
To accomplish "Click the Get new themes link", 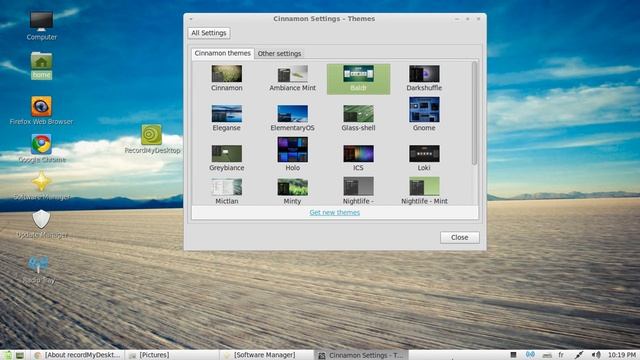I will [x=335, y=212].
